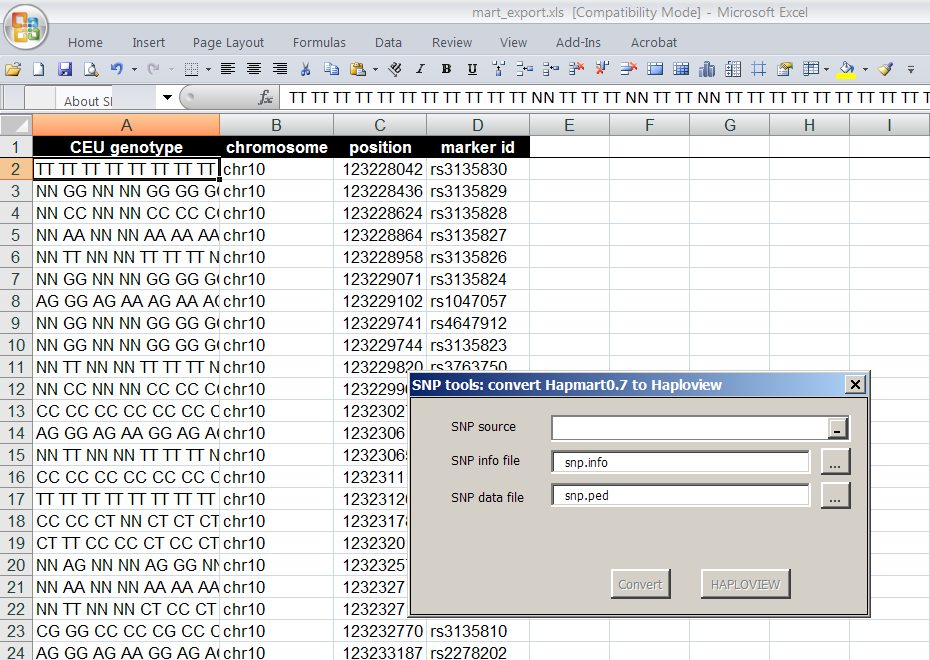Click the SNP source input field
This screenshot has width=930, height=660.
[690, 428]
